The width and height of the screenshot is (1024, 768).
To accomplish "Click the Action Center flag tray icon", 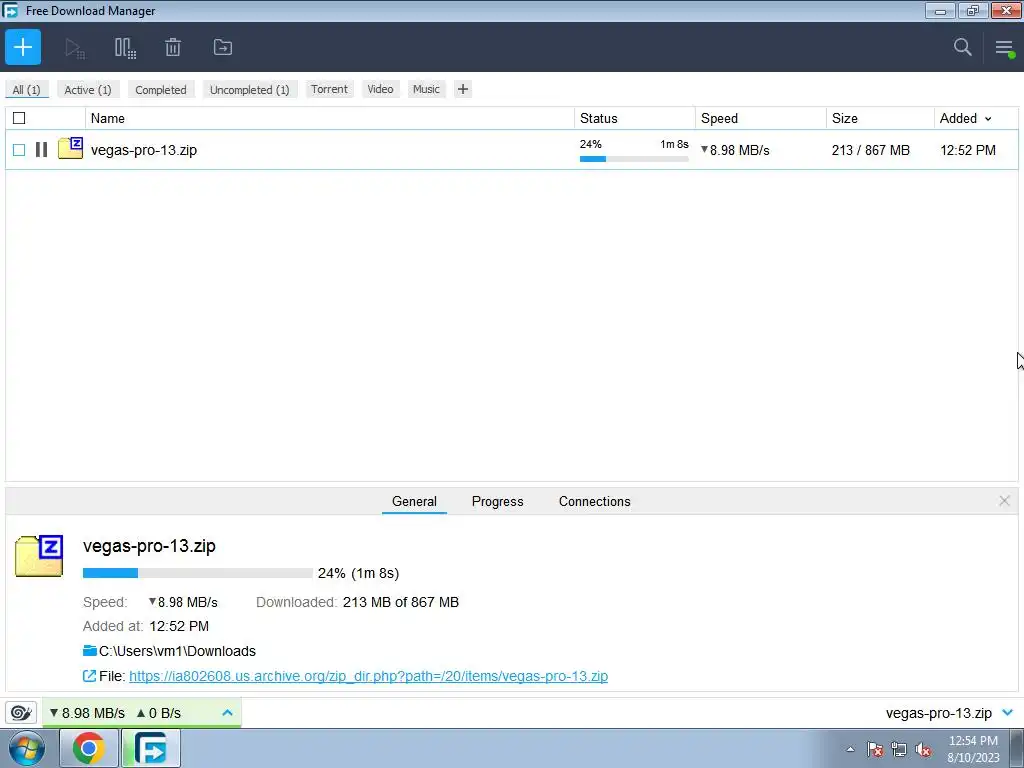I will click(875, 749).
